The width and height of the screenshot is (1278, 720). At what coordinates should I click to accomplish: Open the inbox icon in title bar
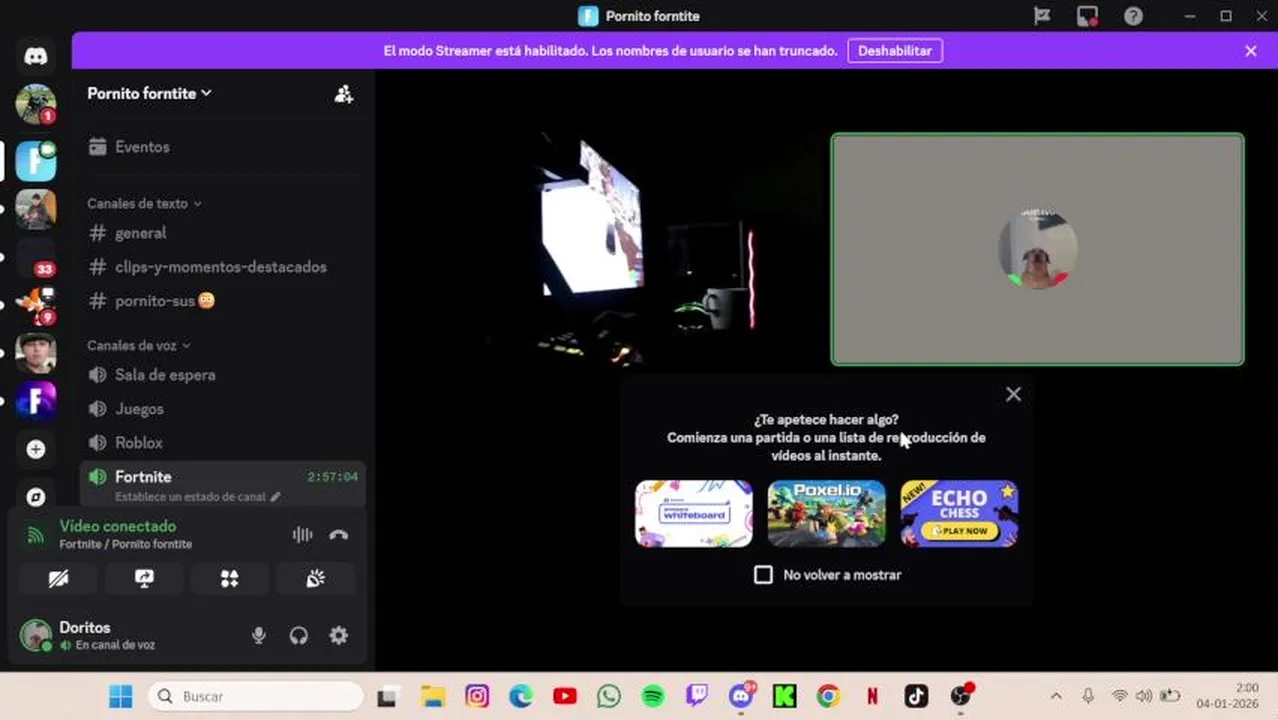click(1087, 16)
